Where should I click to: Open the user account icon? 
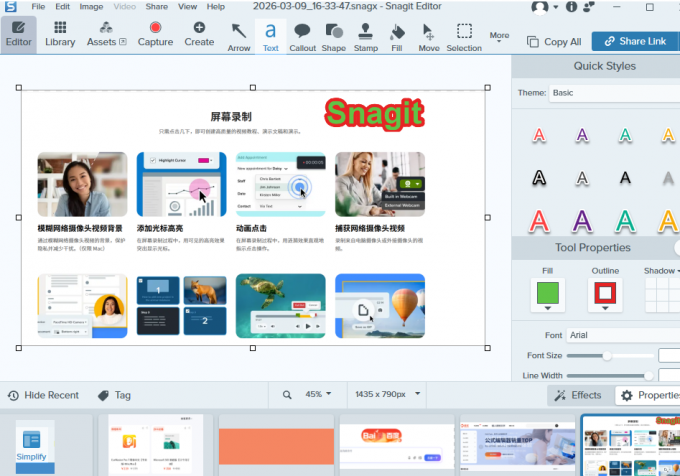click(x=539, y=7)
